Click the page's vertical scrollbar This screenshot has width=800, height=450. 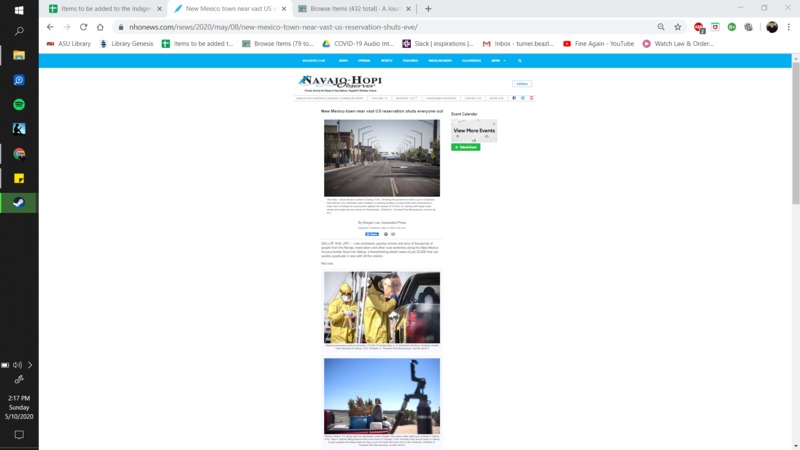[795, 150]
